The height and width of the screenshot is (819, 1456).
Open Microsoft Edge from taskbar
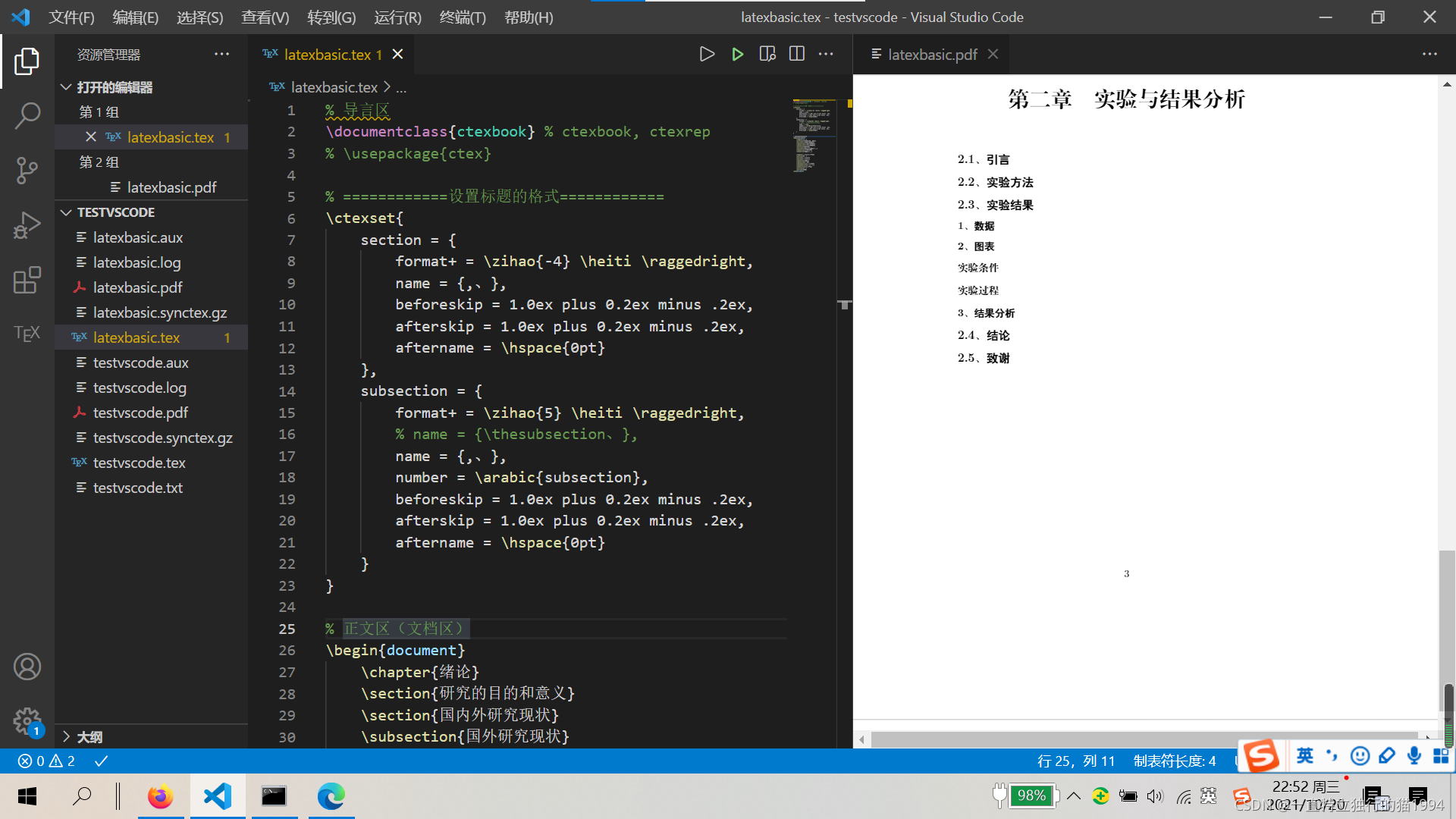point(331,796)
